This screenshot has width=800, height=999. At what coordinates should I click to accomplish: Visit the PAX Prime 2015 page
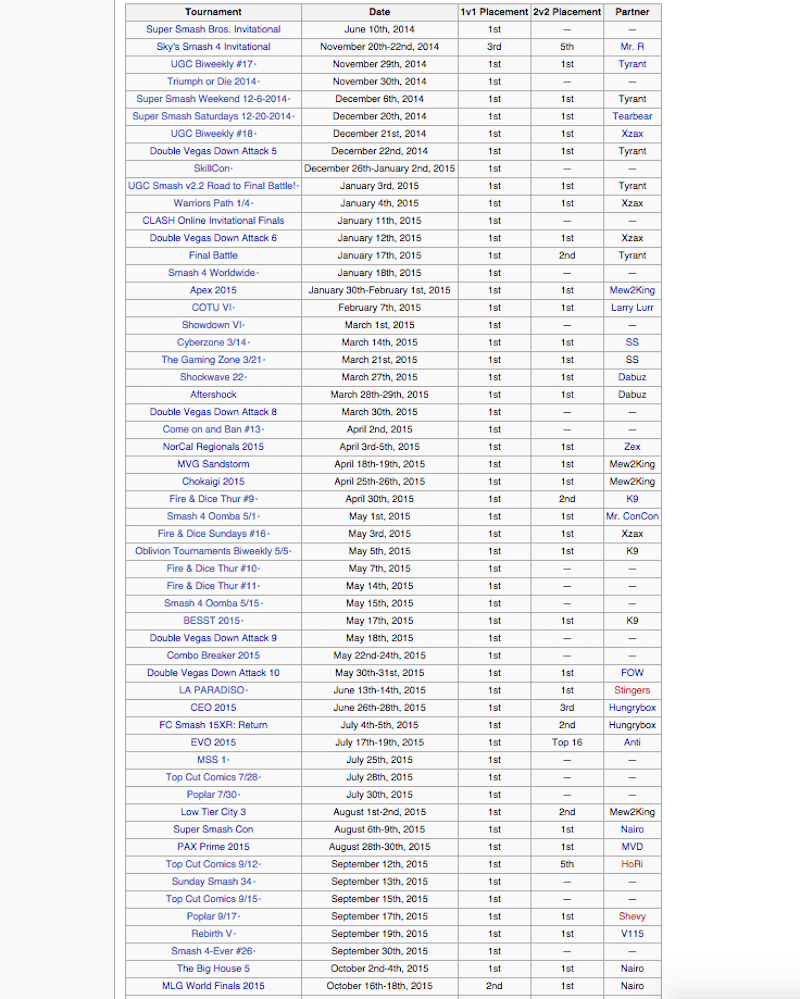213,847
